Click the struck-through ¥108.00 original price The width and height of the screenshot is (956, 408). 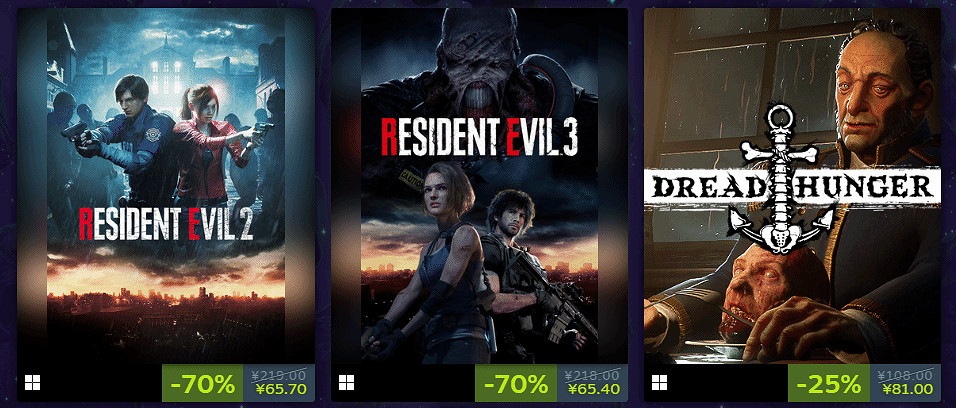pos(907,376)
